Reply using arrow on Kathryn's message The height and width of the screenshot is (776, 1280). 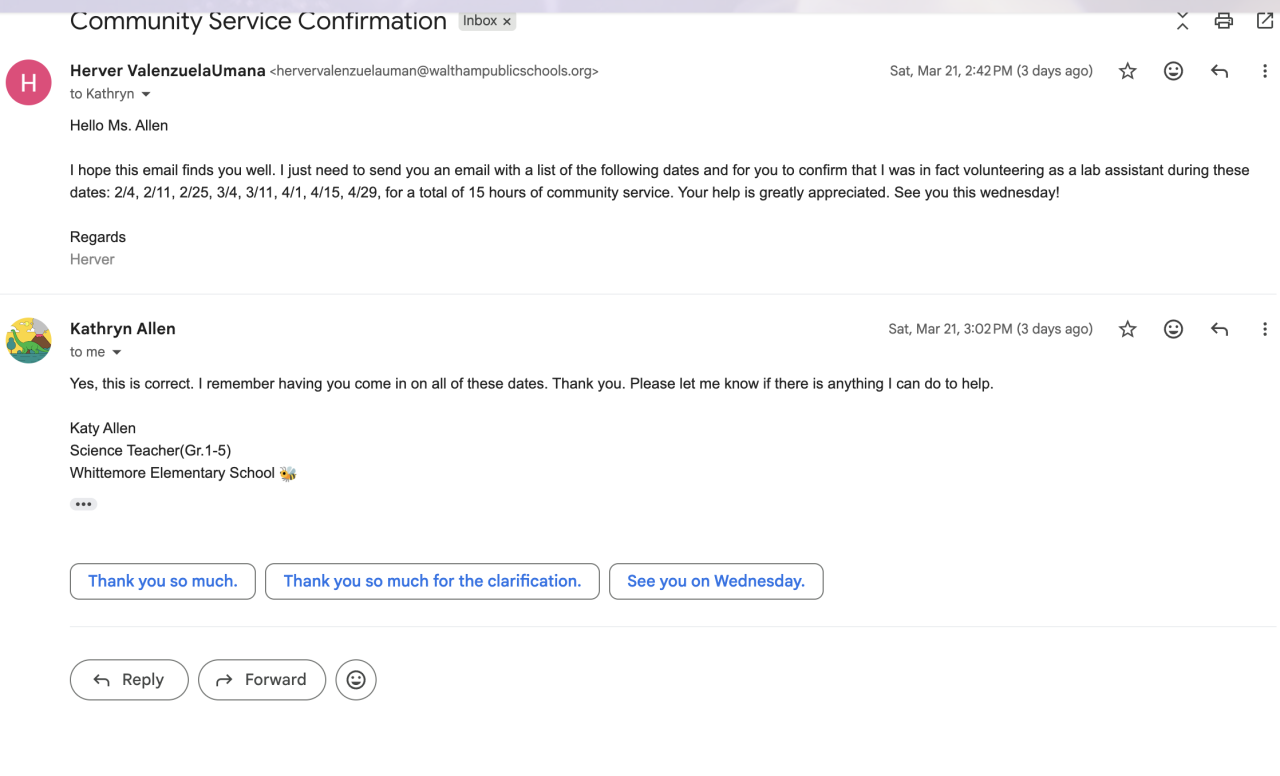pyautogui.click(x=1219, y=329)
